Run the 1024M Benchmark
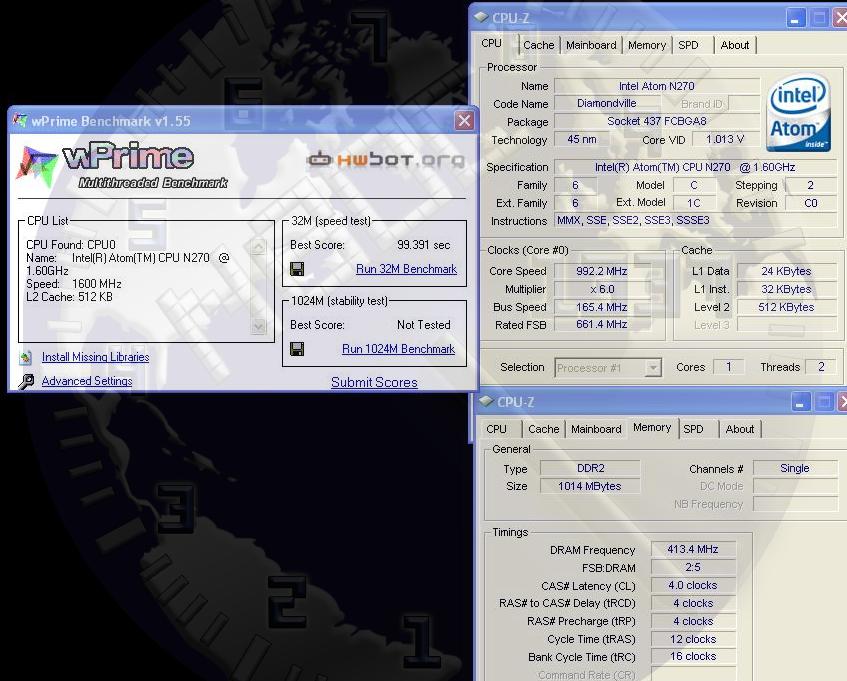The width and height of the screenshot is (847, 681). [x=398, y=349]
